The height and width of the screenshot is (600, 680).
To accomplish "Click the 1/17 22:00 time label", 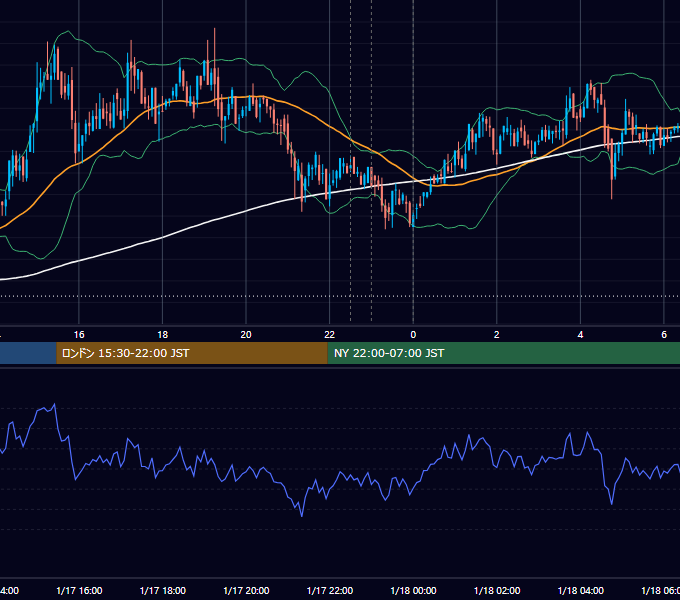I will (x=330, y=590).
